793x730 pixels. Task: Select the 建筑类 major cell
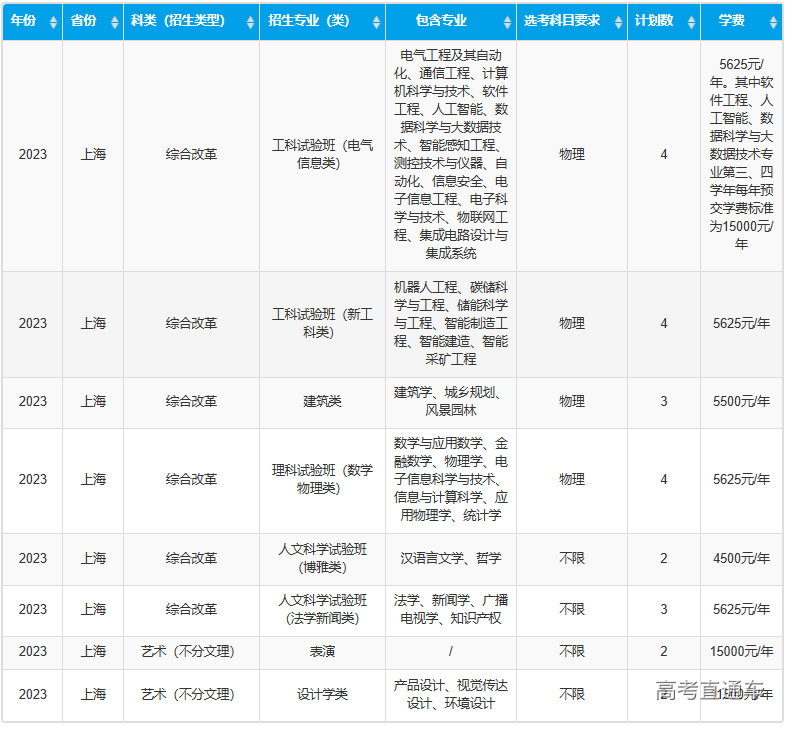tap(322, 401)
